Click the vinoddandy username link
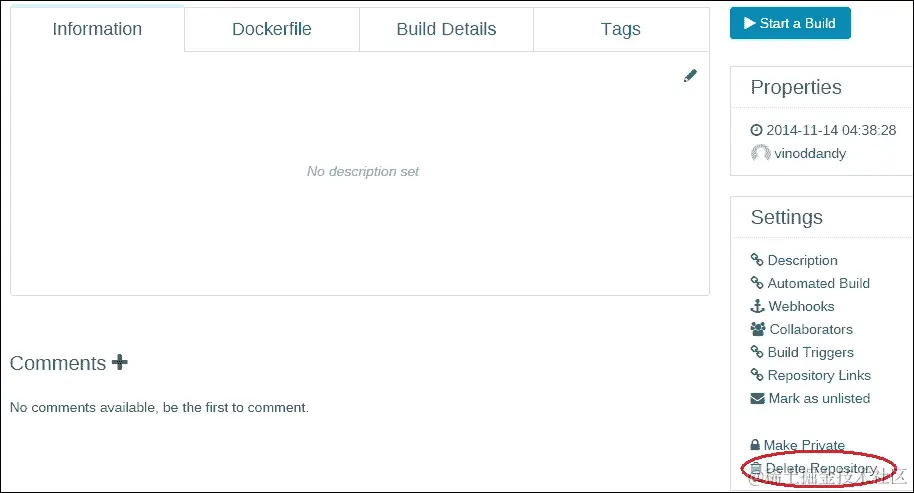 point(810,153)
